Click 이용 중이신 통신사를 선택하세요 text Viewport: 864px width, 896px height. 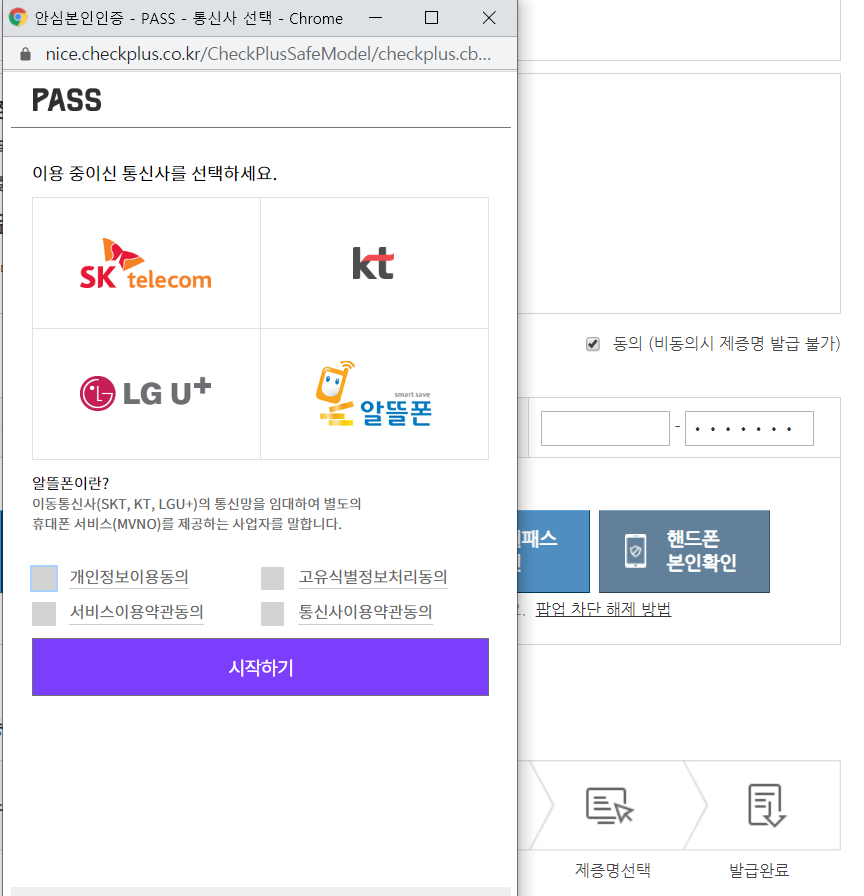(x=154, y=173)
